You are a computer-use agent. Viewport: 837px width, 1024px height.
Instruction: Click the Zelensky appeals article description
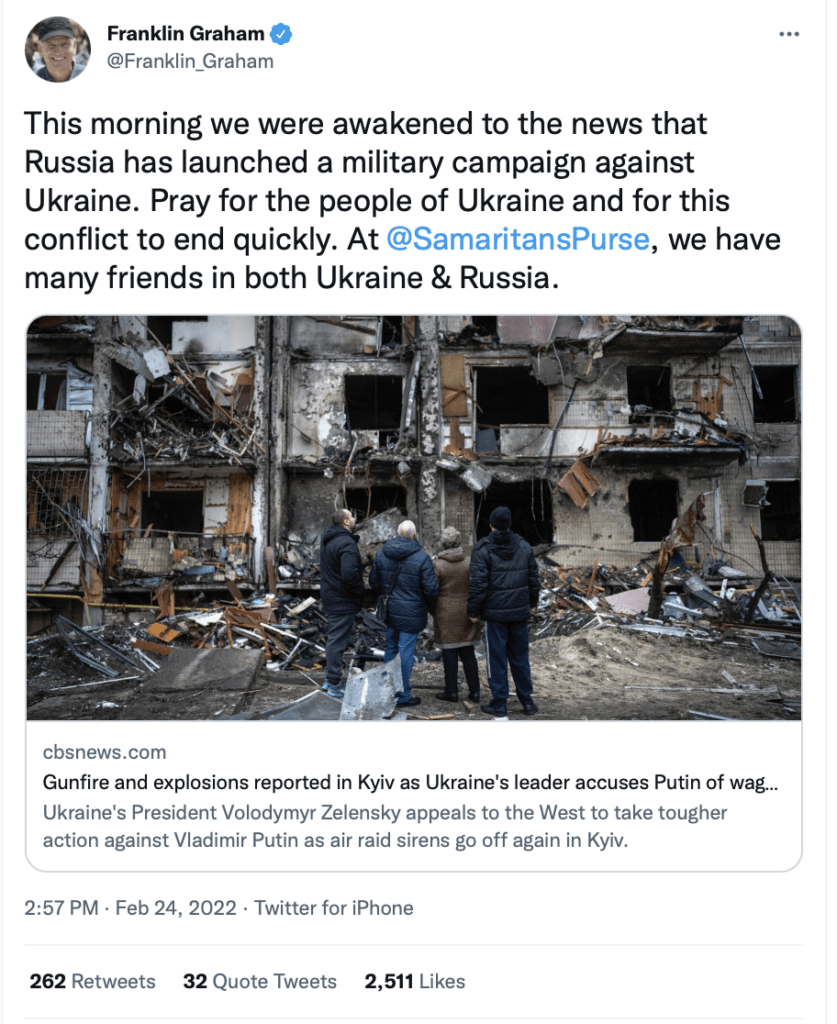pos(385,826)
